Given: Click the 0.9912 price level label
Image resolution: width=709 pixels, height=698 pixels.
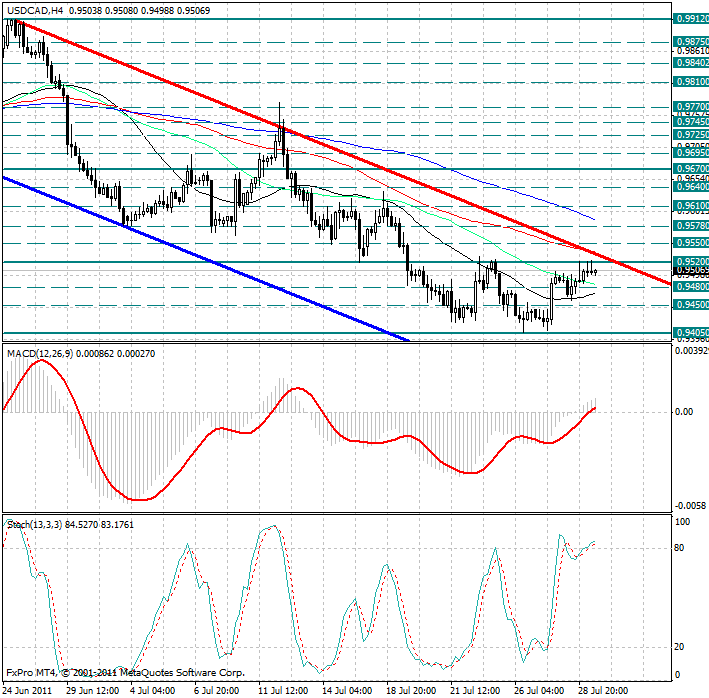Looking at the screenshot, I should [x=689, y=19].
